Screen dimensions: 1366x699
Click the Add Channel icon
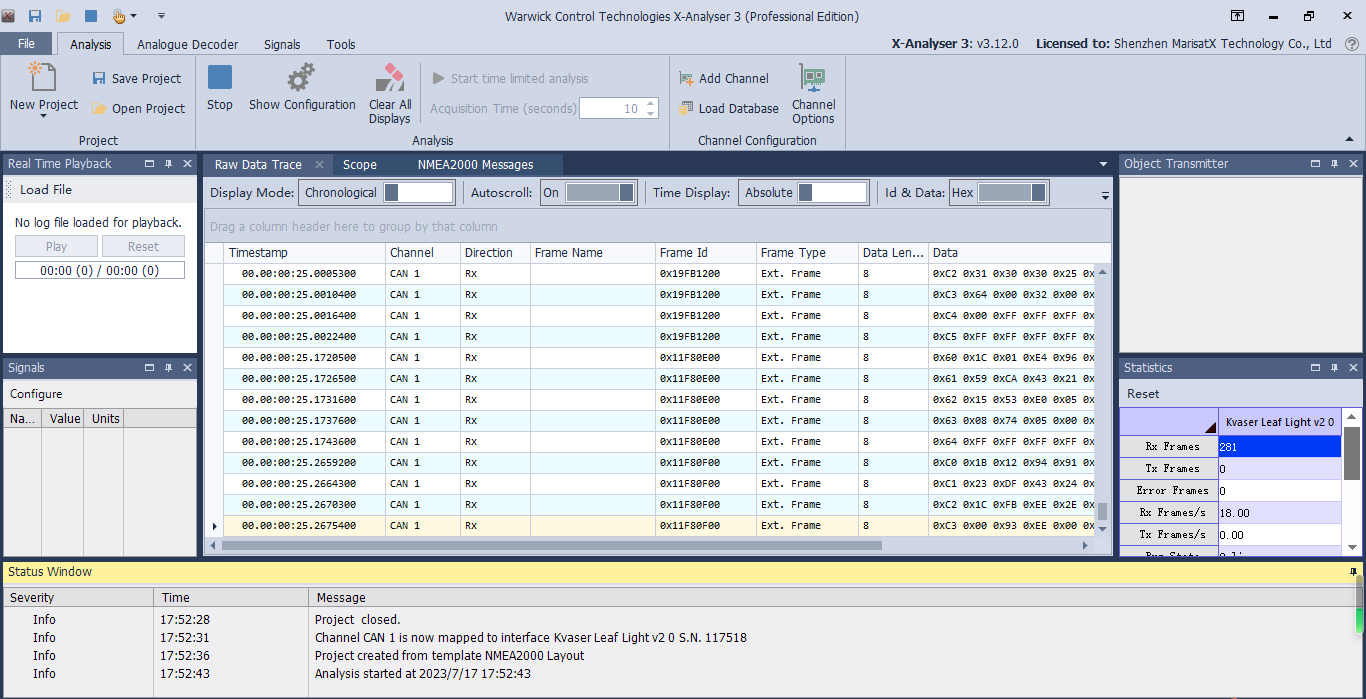pos(686,79)
